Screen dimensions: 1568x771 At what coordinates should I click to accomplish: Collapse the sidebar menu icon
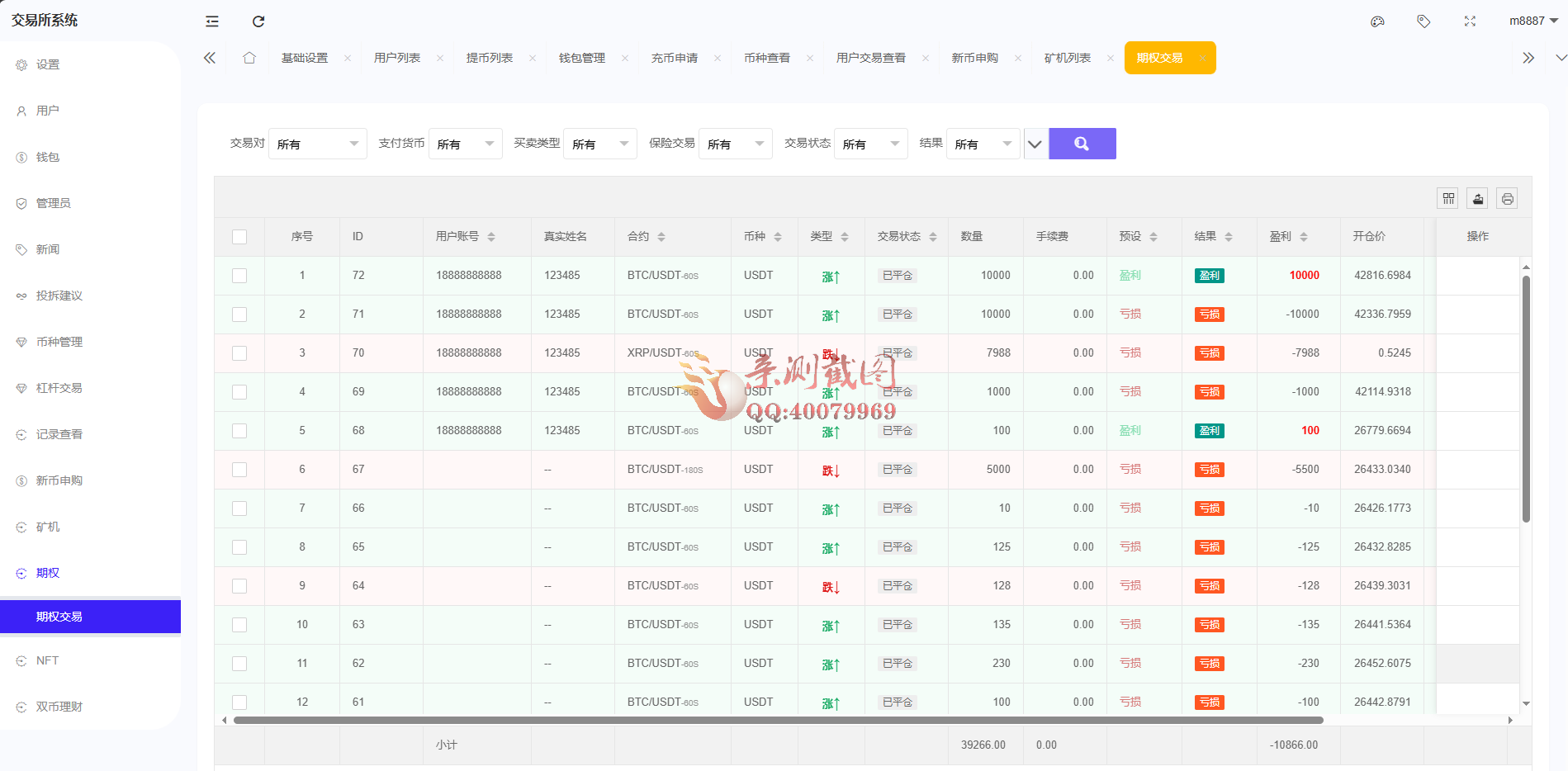(212, 21)
